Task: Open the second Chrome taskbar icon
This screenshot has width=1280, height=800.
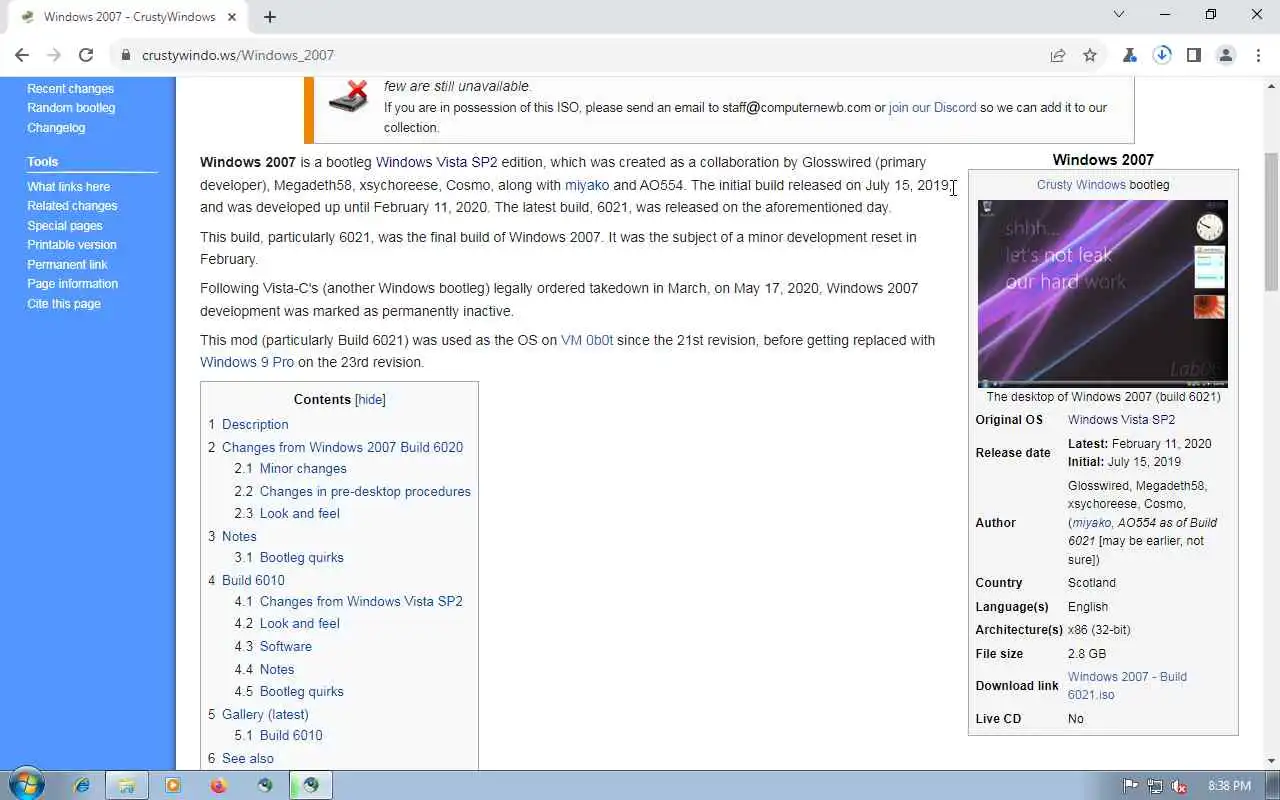Action: tap(311, 785)
